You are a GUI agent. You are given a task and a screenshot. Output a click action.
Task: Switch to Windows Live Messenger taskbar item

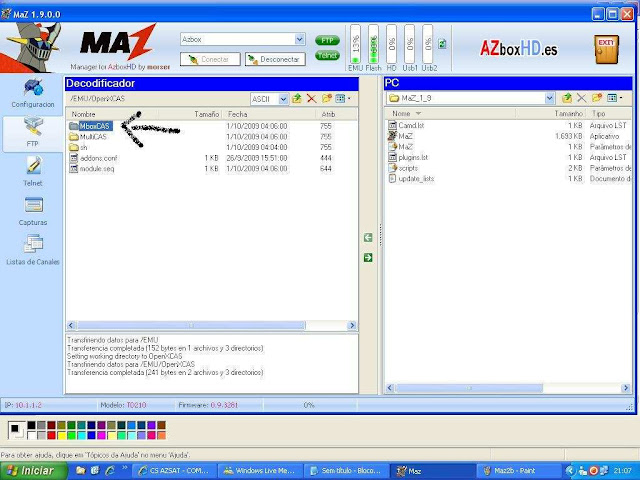[260, 471]
